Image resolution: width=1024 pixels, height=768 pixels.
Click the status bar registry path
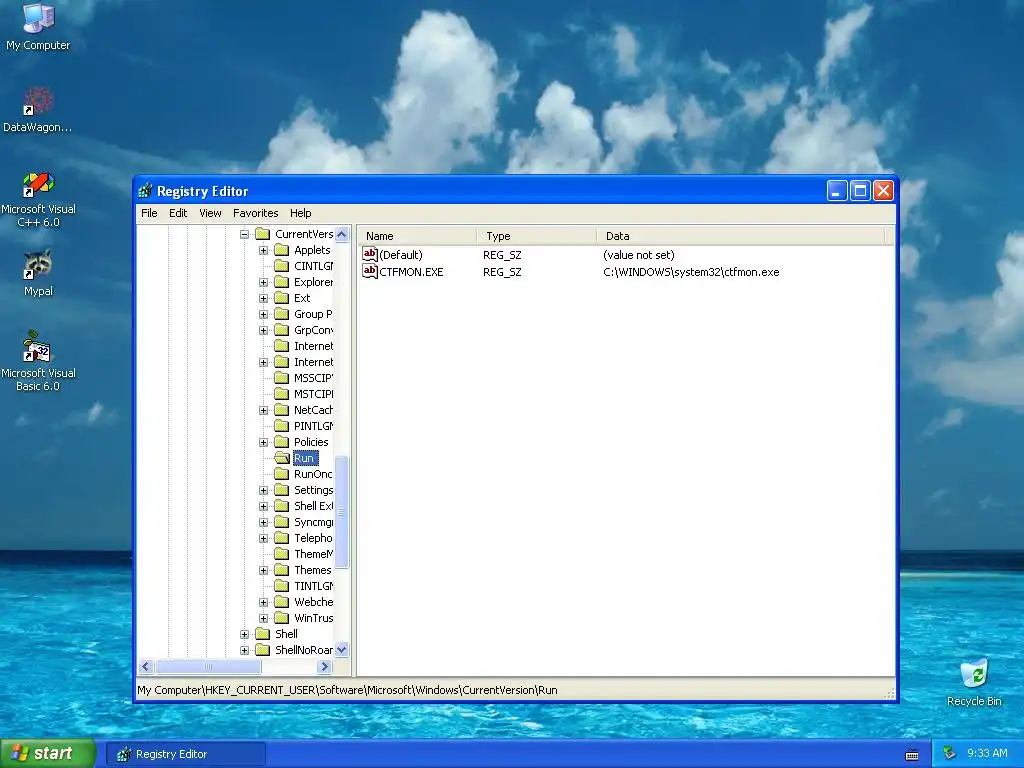[347, 690]
